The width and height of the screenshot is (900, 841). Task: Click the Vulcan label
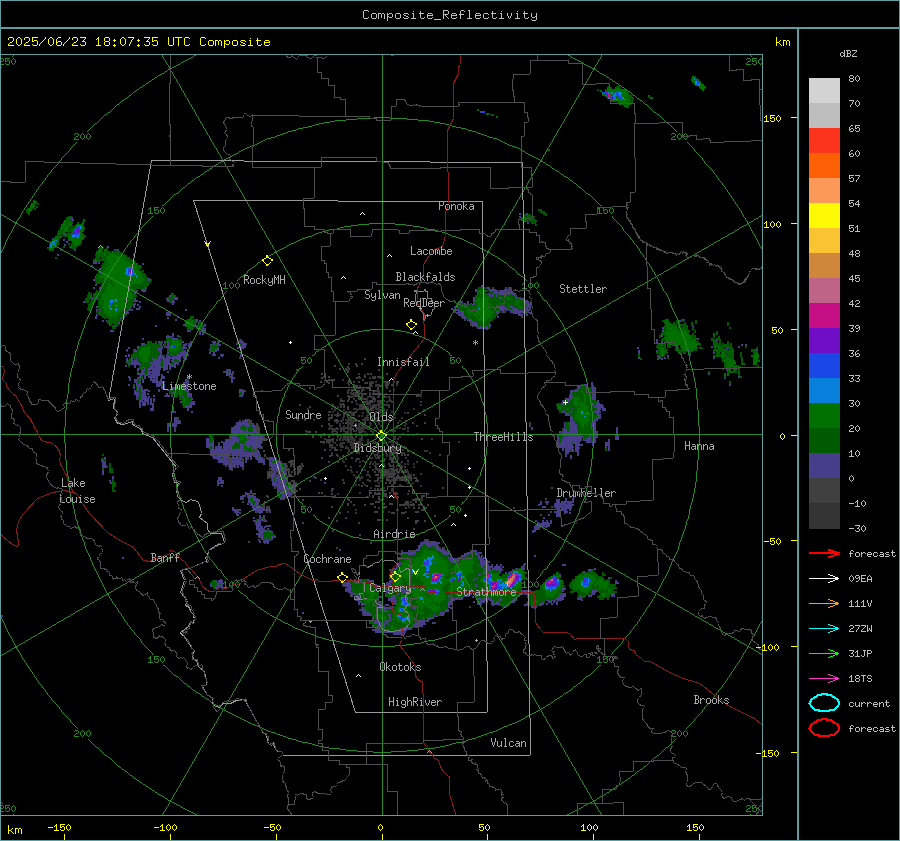508,743
